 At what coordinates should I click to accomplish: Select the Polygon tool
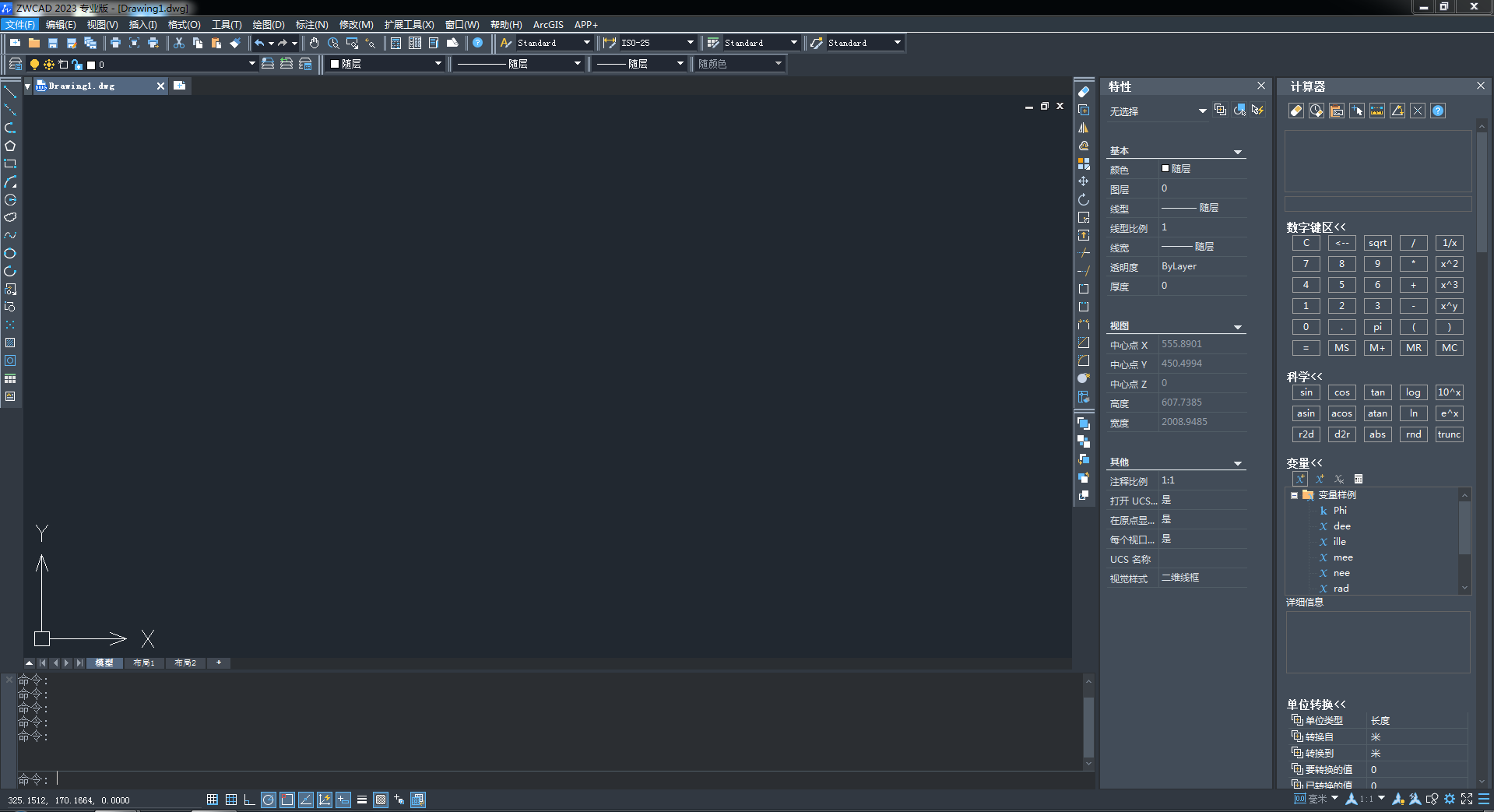10,146
